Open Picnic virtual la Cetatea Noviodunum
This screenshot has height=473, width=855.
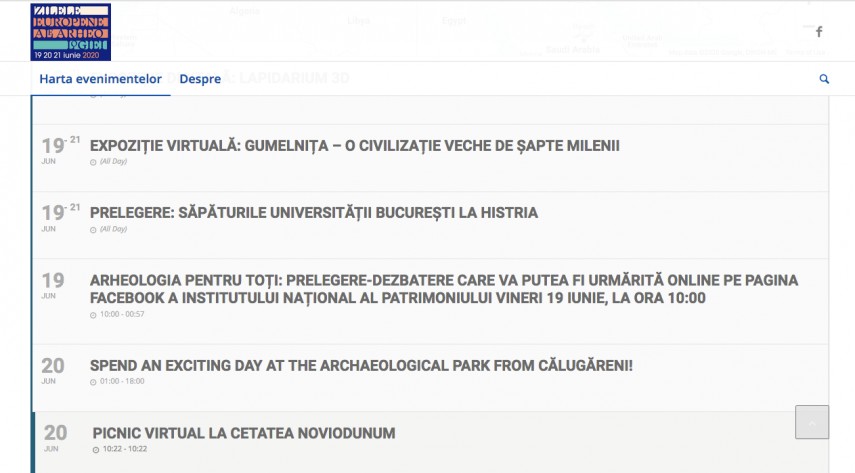(244, 433)
